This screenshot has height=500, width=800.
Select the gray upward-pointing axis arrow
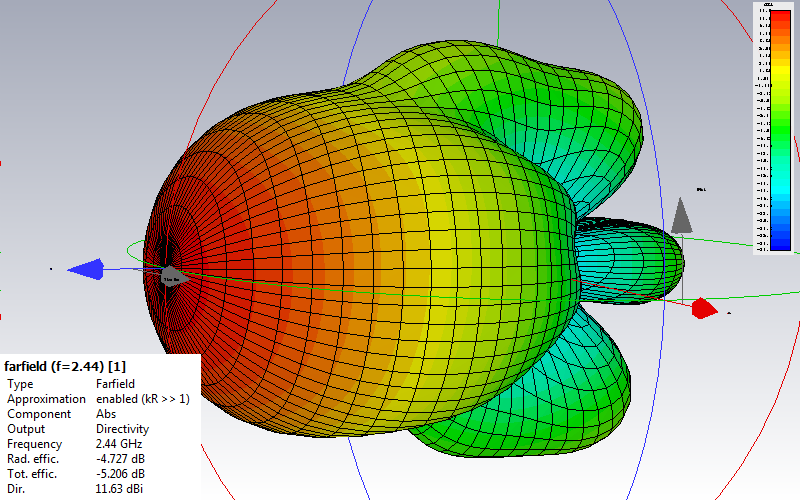(682, 214)
